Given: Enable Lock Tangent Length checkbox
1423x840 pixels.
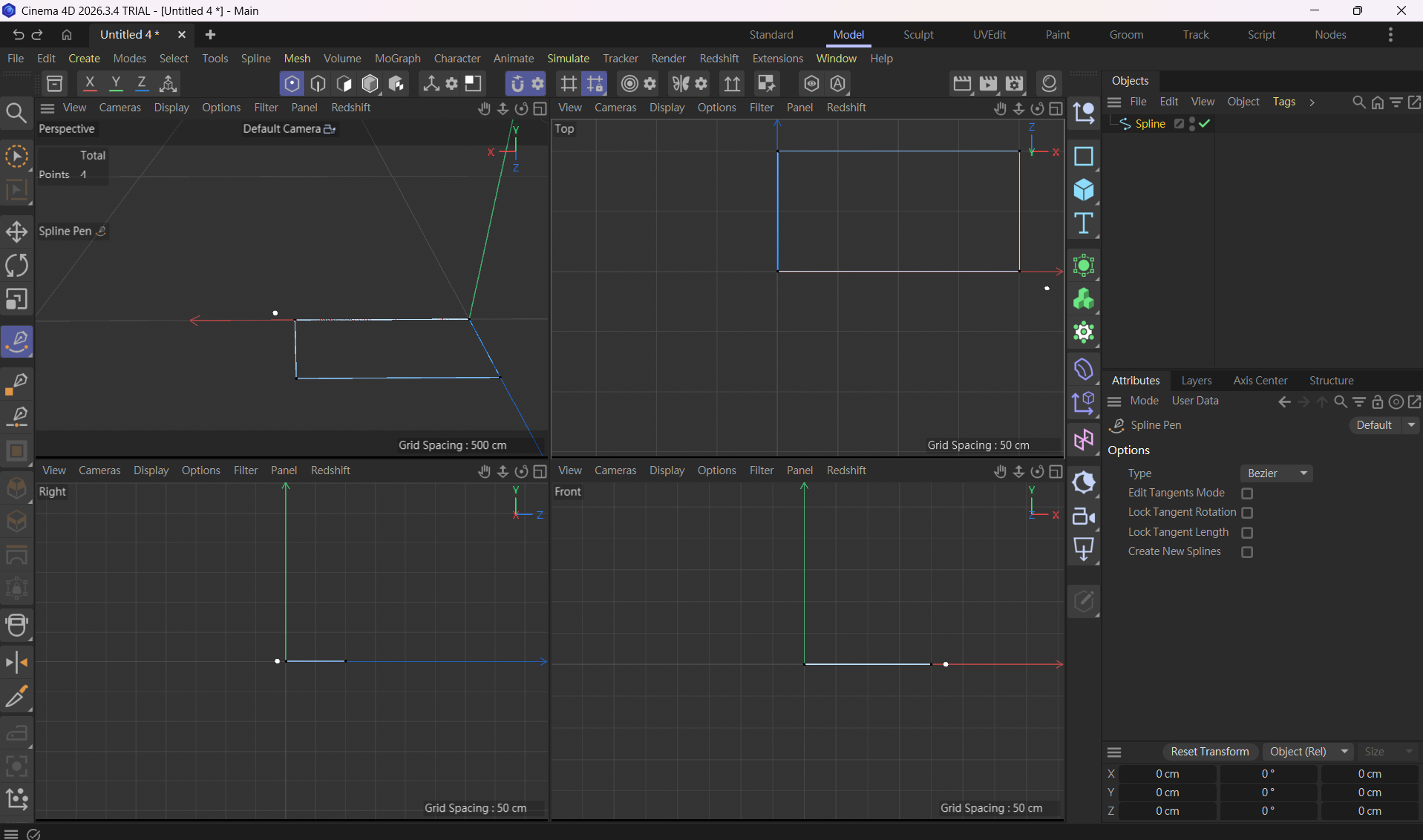Looking at the screenshot, I should (x=1247, y=533).
